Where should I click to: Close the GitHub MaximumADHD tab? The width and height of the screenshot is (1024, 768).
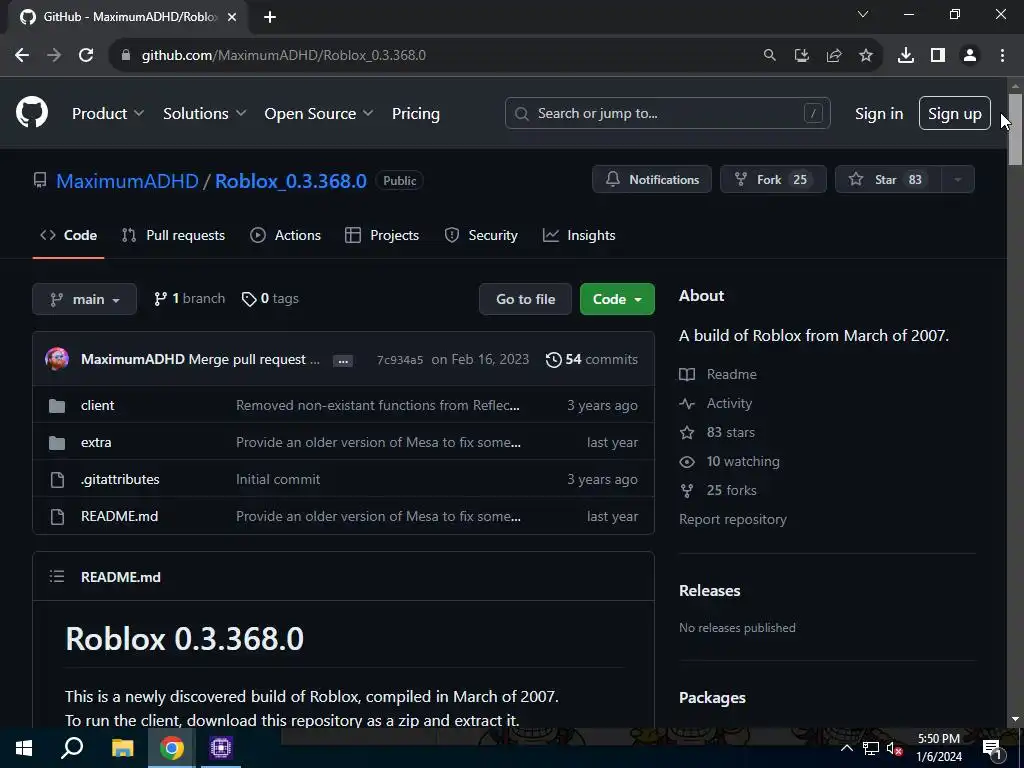pos(232,17)
